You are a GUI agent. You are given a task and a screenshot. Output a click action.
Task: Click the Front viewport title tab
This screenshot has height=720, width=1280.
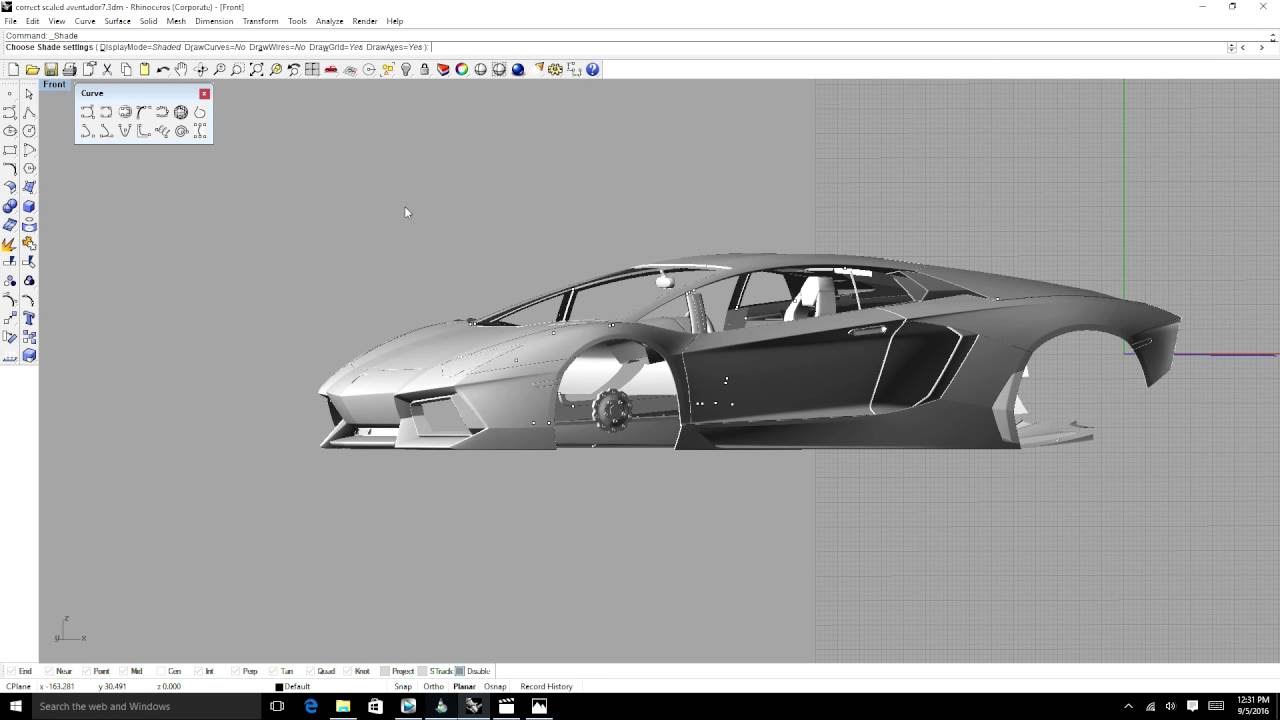coord(54,85)
